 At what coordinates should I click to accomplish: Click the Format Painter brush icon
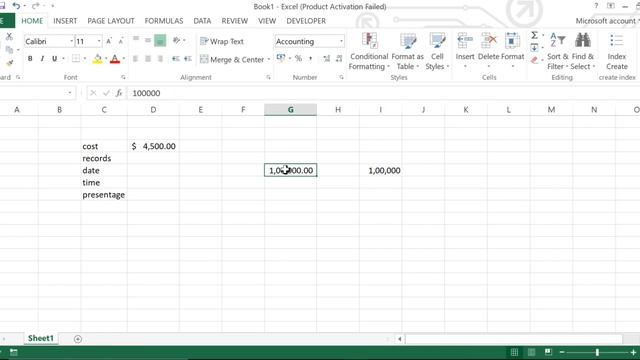tap(9, 63)
